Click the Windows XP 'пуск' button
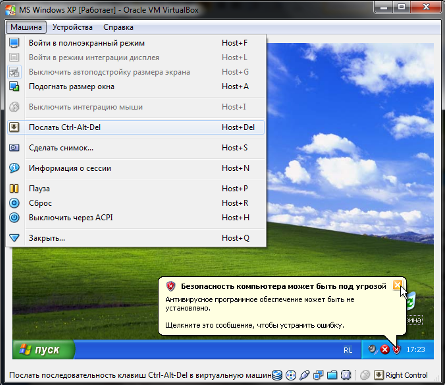This screenshot has height=385, width=445. 43,350
